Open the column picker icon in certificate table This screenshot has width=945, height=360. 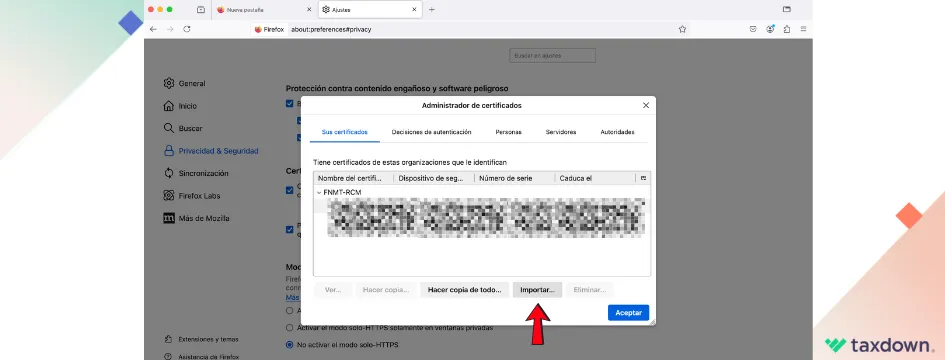click(644, 178)
